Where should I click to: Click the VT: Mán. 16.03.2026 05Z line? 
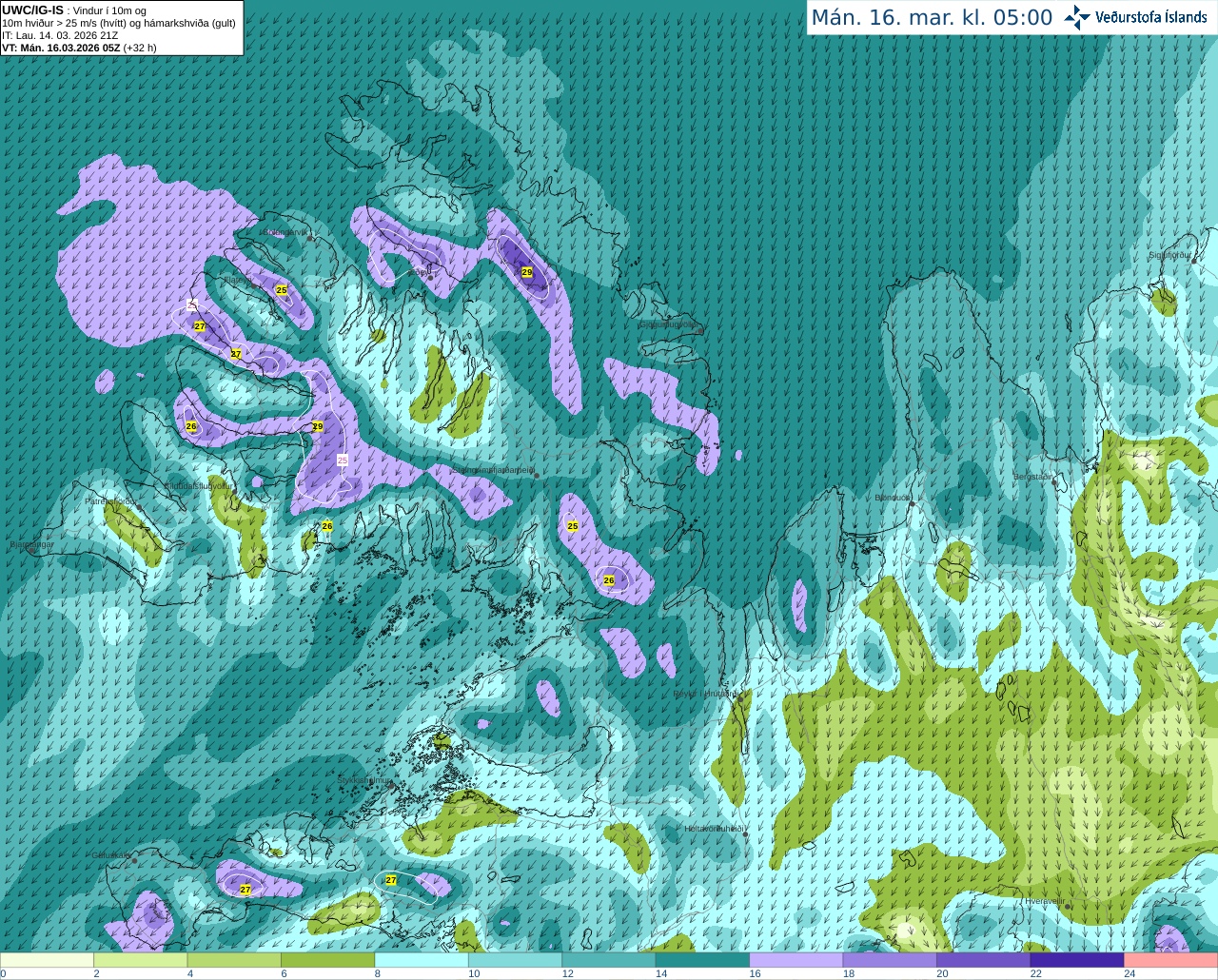pyautogui.click(x=61, y=48)
